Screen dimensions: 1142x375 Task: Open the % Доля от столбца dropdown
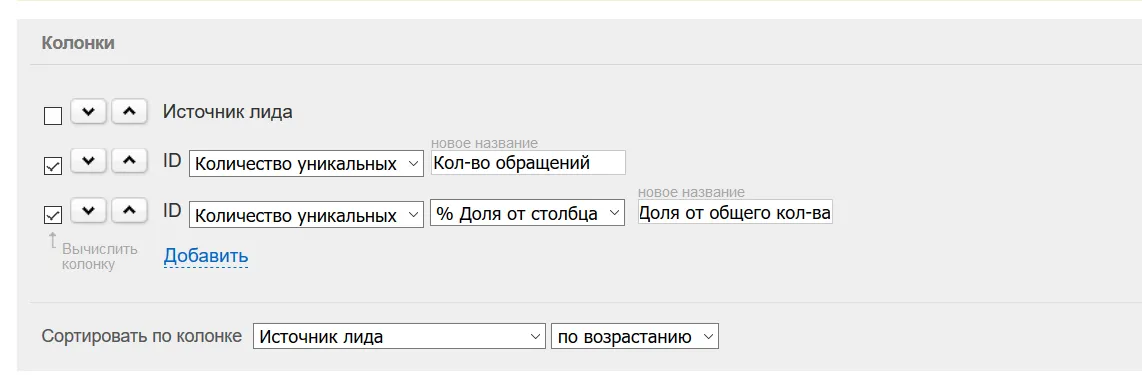tap(527, 213)
